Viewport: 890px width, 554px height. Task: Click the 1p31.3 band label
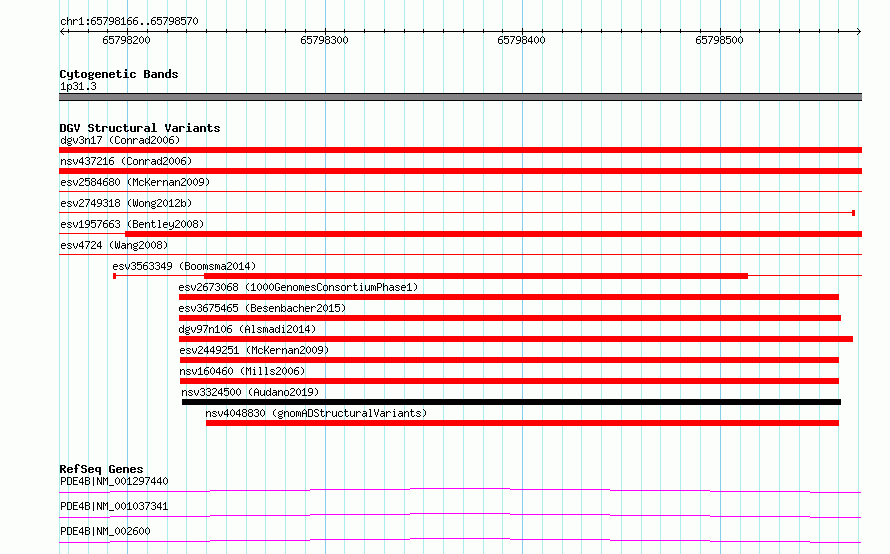[x=78, y=86]
